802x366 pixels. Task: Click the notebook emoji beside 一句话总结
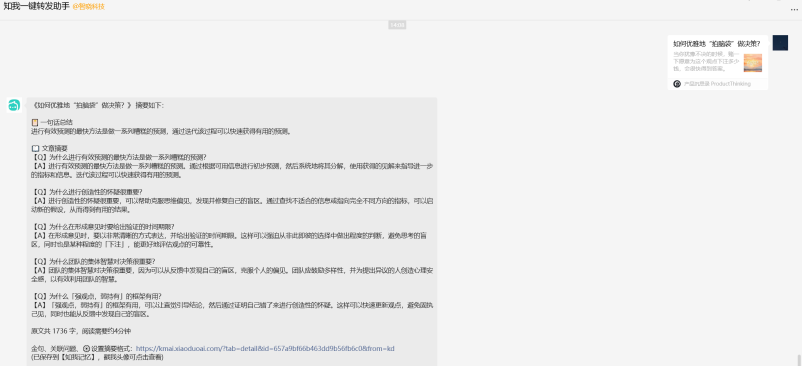(x=35, y=123)
